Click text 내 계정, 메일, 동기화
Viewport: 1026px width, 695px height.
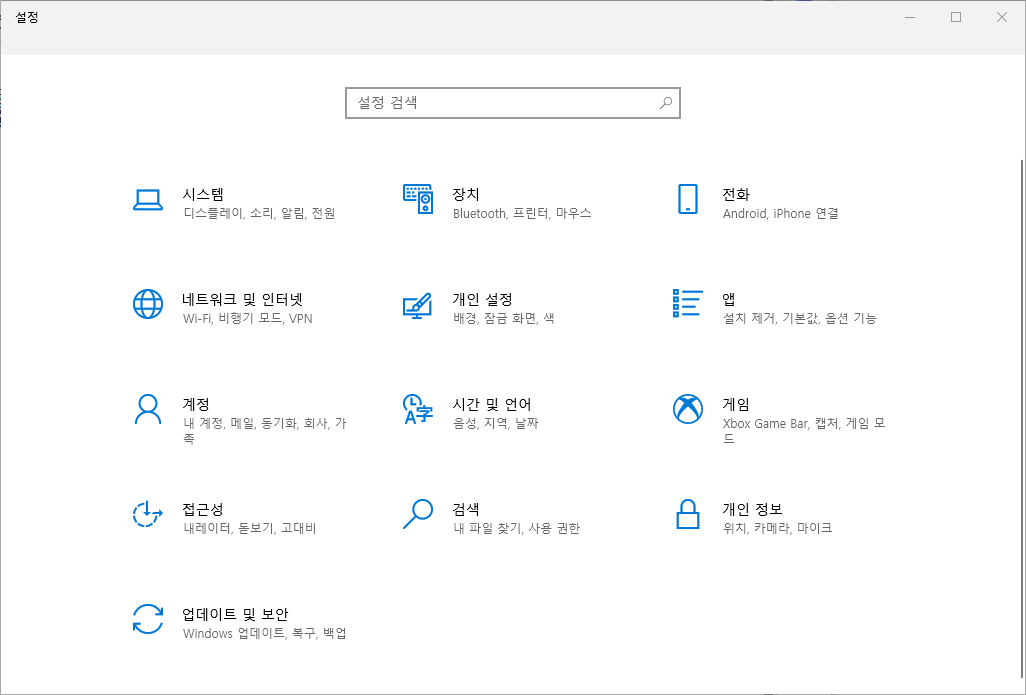coord(240,423)
